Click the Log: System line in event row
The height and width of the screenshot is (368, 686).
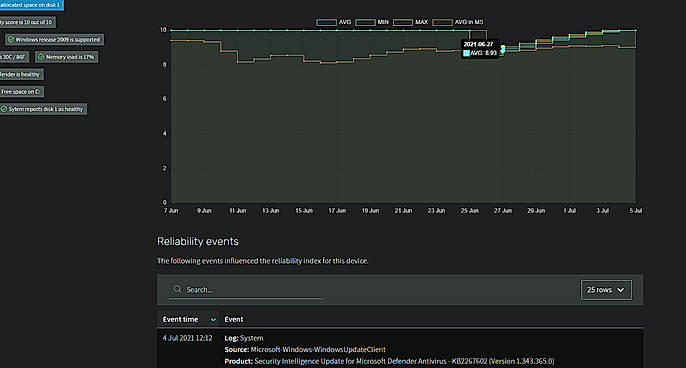pos(244,338)
